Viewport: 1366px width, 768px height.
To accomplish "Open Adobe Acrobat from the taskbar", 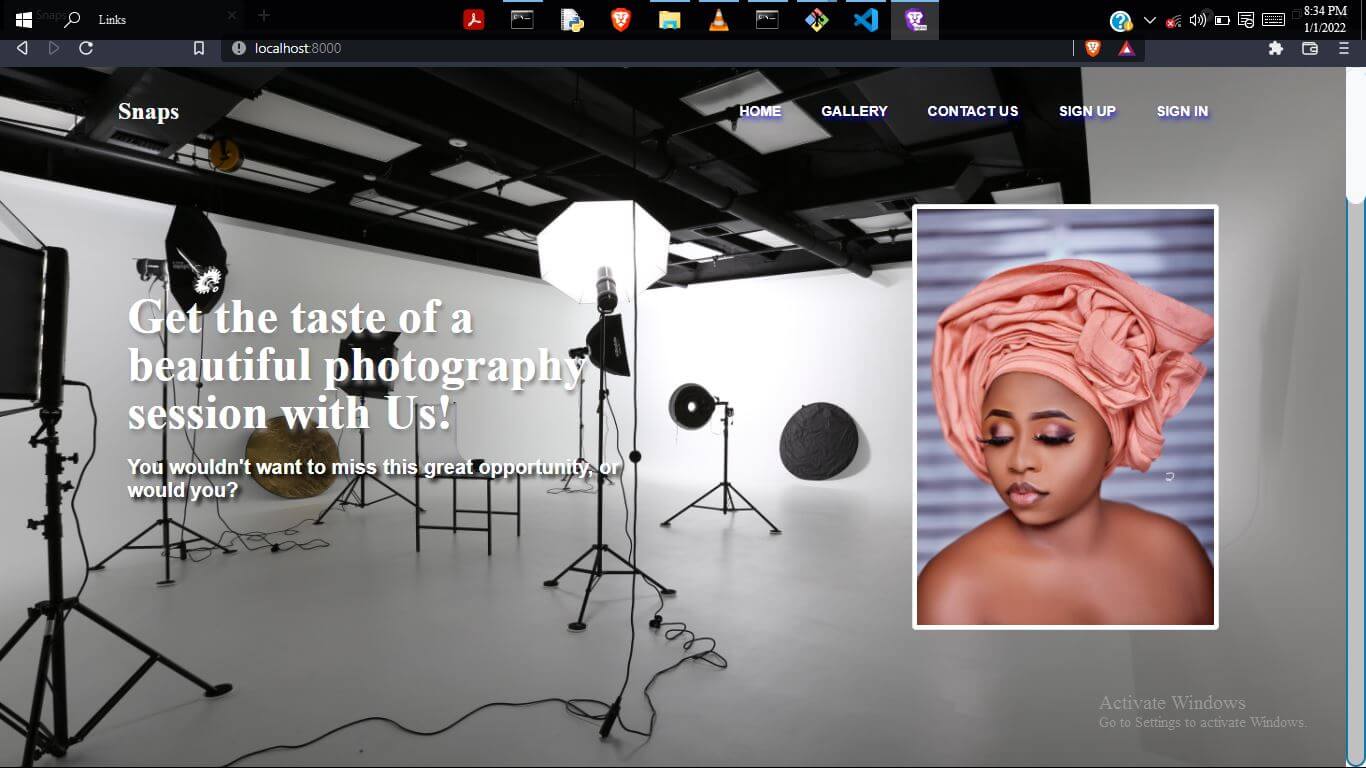I will click(x=474, y=19).
